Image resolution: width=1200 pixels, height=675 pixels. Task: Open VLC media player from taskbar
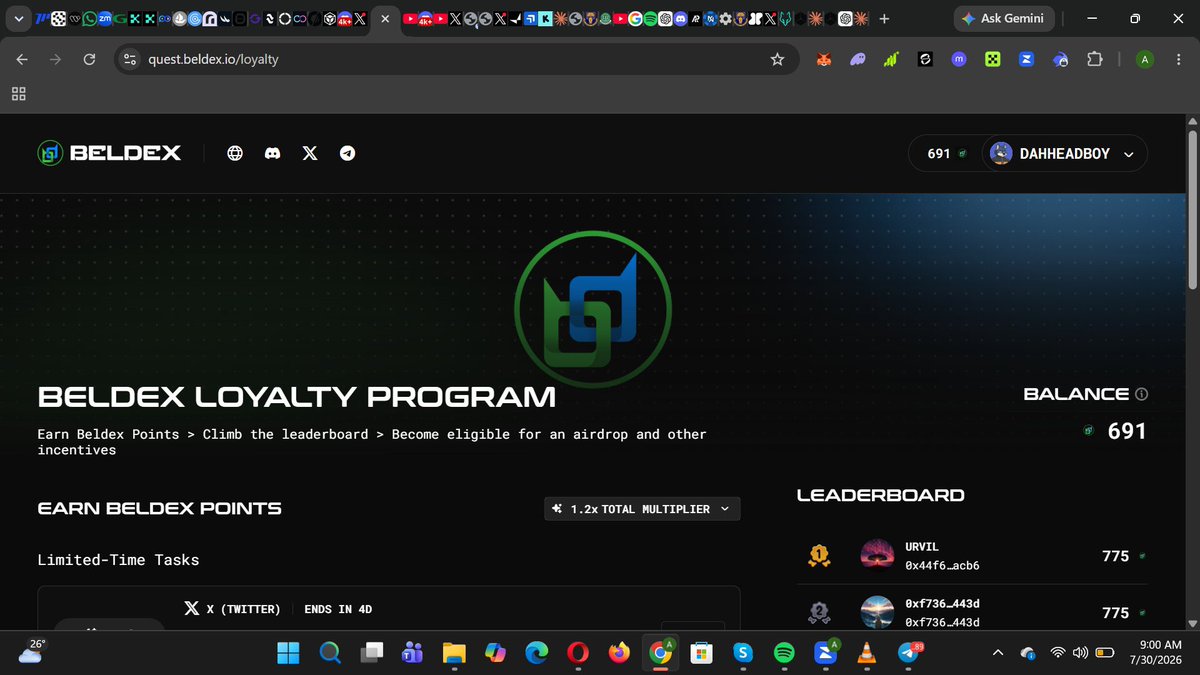866,653
